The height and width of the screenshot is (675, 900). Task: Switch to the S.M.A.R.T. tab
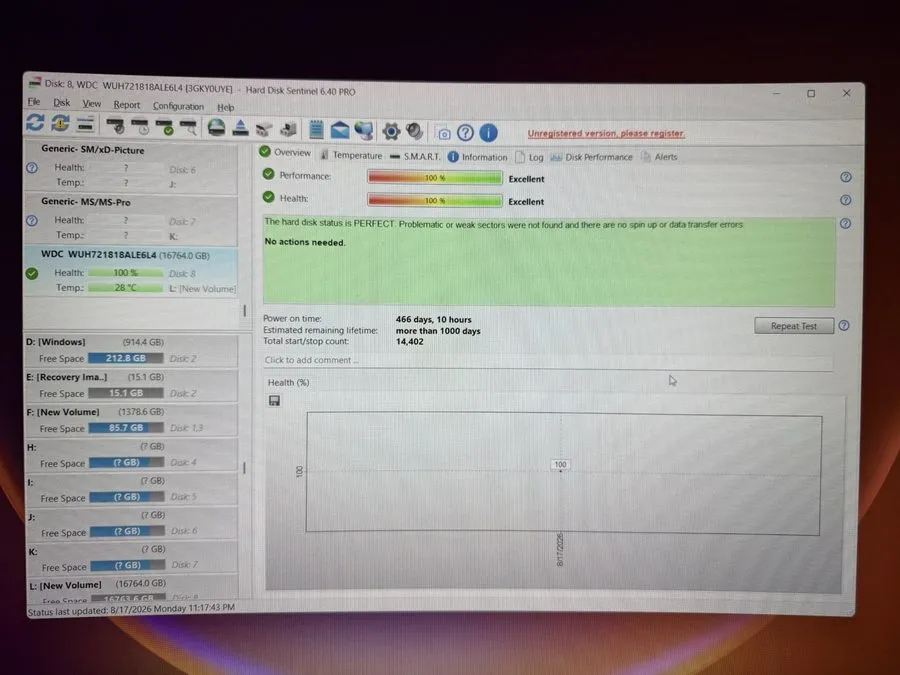click(415, 156)
